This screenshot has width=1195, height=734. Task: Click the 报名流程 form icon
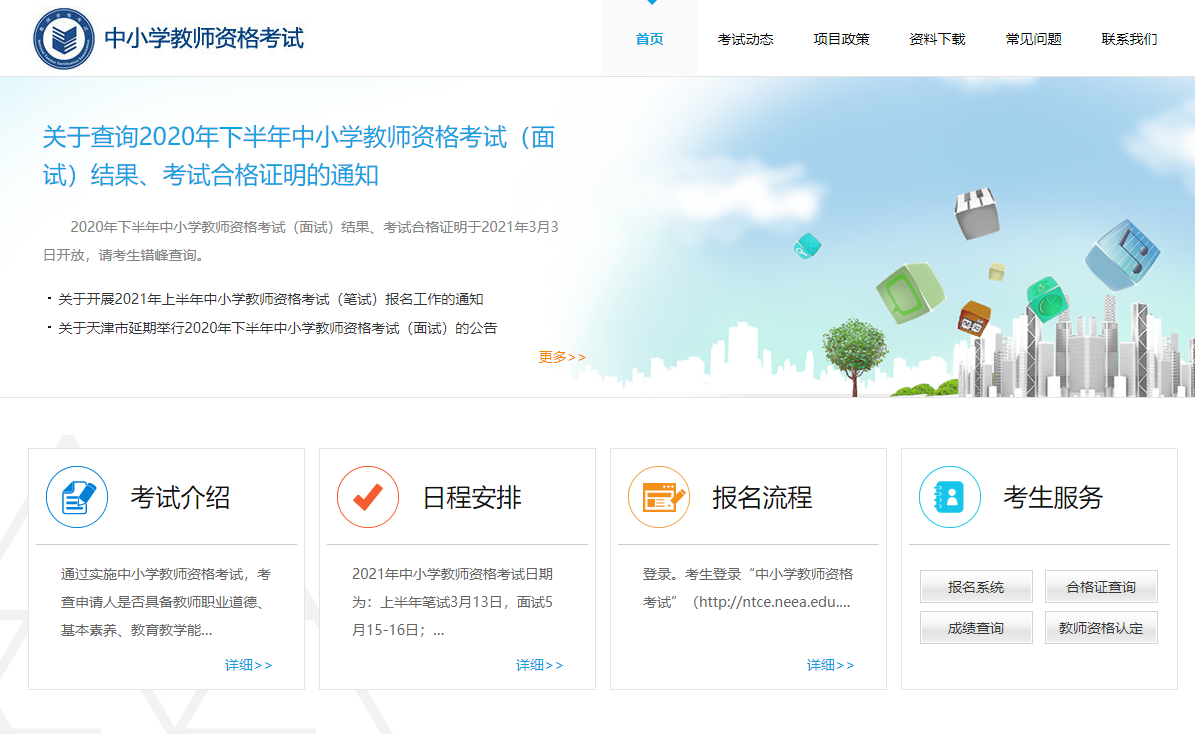[x=659, y=497]
